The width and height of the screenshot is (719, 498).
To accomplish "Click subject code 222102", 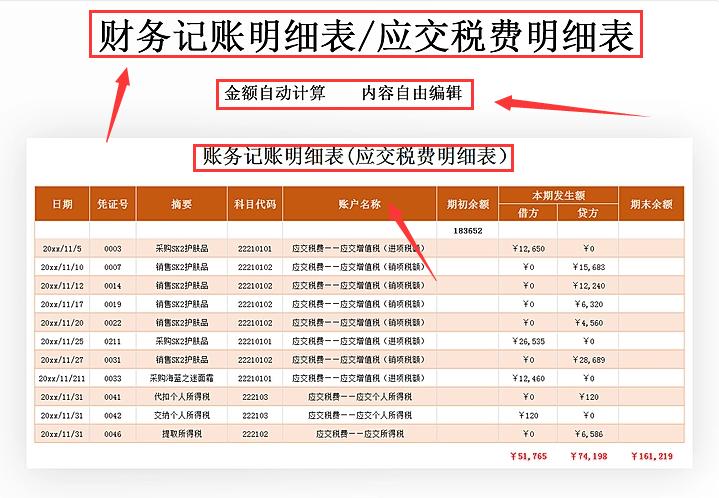I will (255, 434).
